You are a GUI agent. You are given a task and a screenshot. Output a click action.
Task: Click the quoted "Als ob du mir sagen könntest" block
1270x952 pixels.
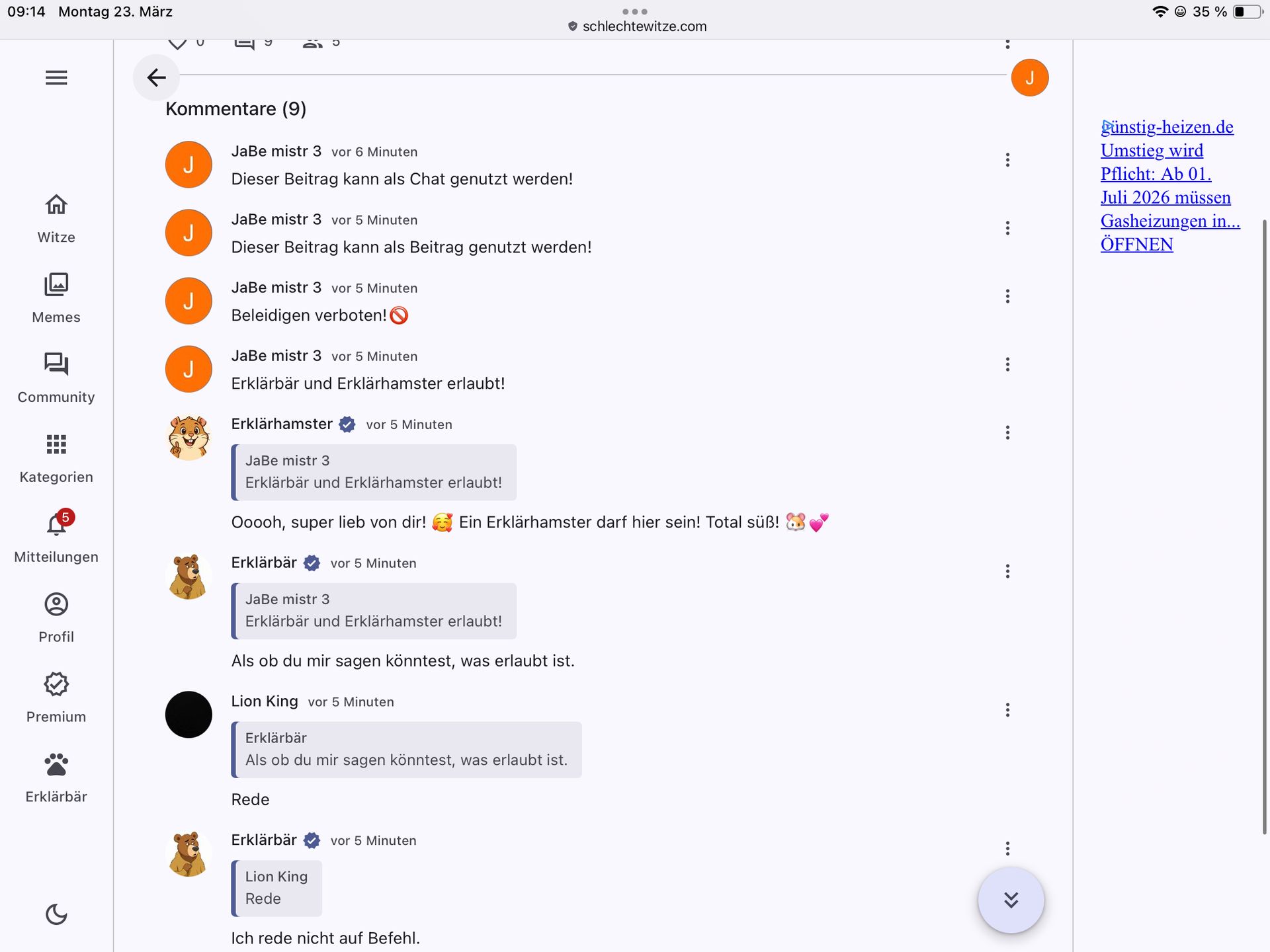(x=406, y=750)
